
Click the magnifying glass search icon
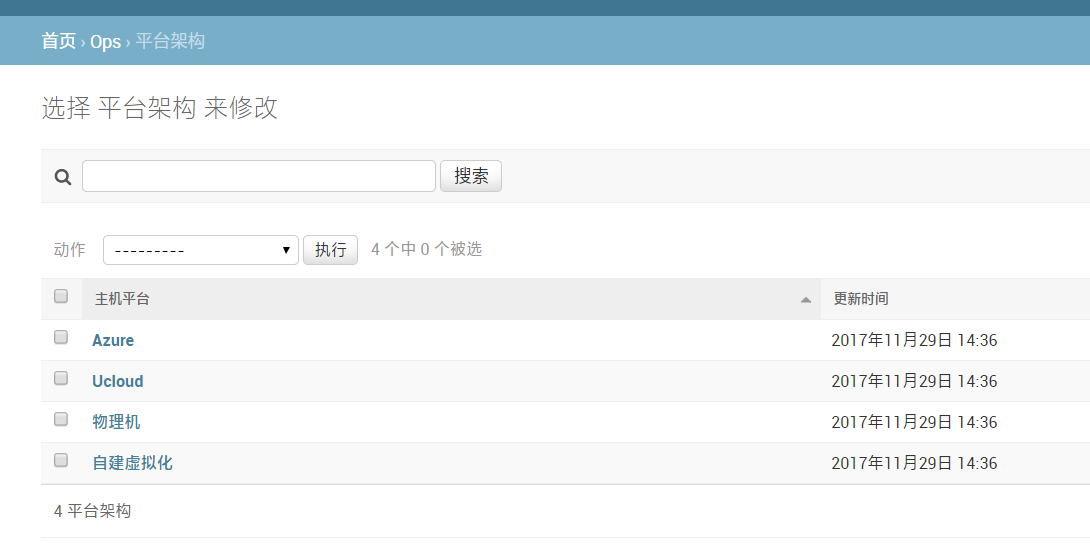tap(62, 177)
